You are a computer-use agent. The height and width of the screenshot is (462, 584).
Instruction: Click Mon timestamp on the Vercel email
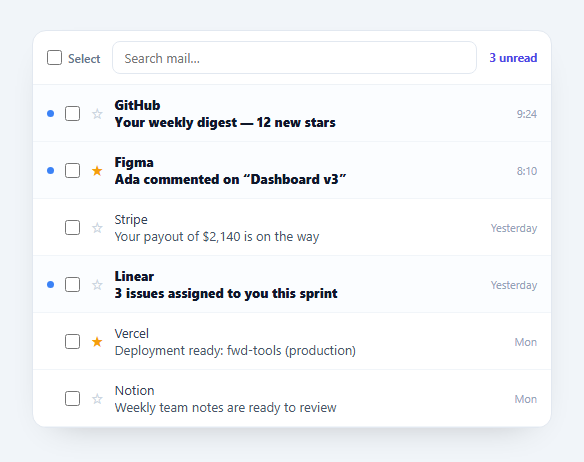coord(526,342)
